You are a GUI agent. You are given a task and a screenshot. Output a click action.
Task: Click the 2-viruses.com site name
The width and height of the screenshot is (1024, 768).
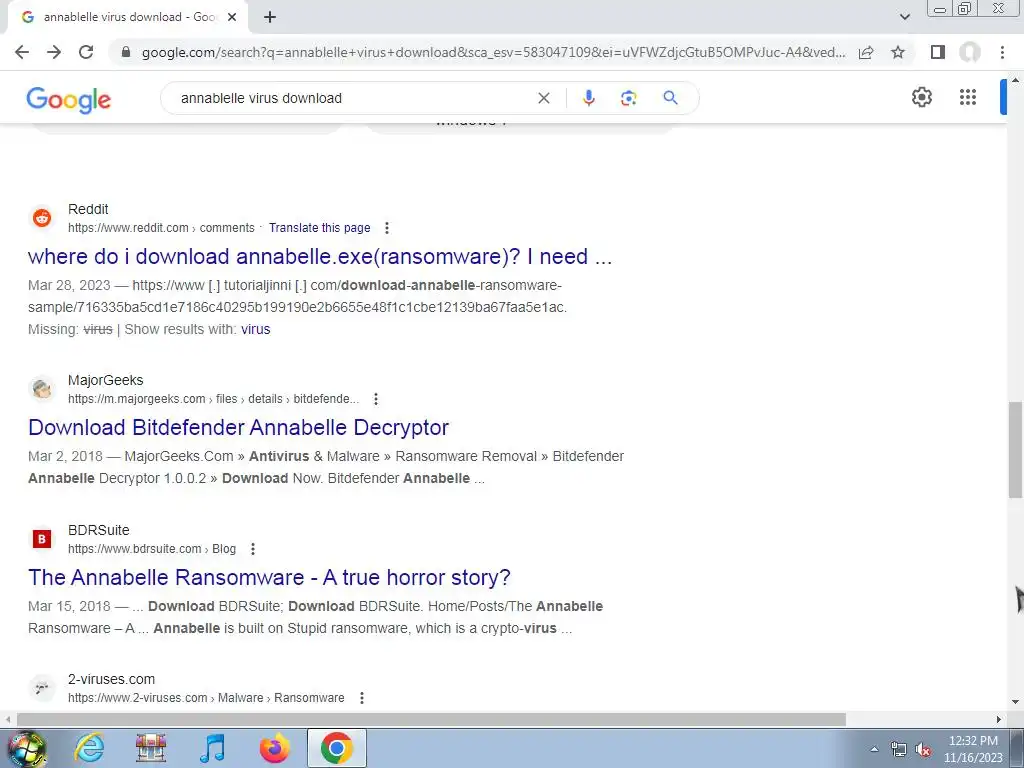pyautogui.click(x=111, y=679)
